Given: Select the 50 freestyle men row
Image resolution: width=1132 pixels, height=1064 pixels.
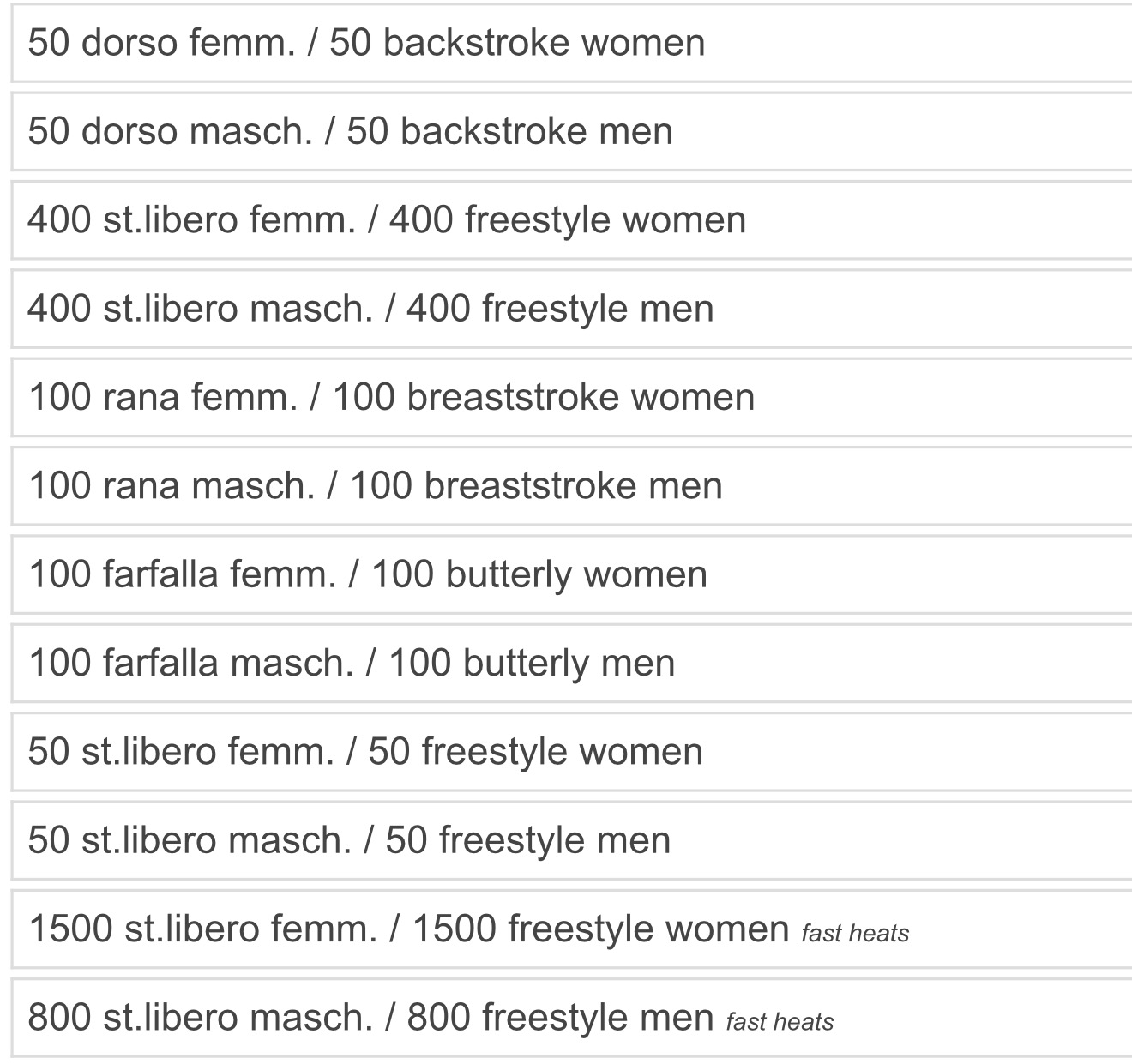Looking at the screenshot, I should [349, 840].
